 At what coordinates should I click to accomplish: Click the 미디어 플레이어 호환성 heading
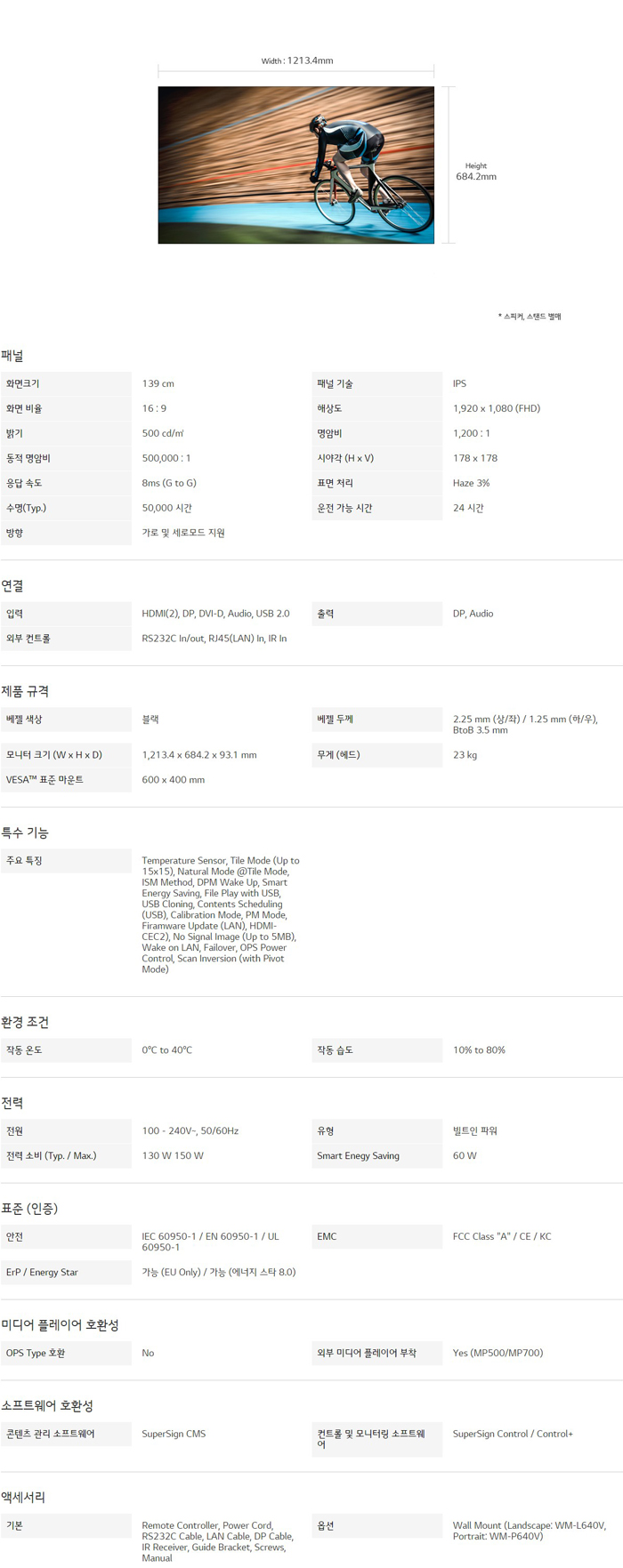60,1325
